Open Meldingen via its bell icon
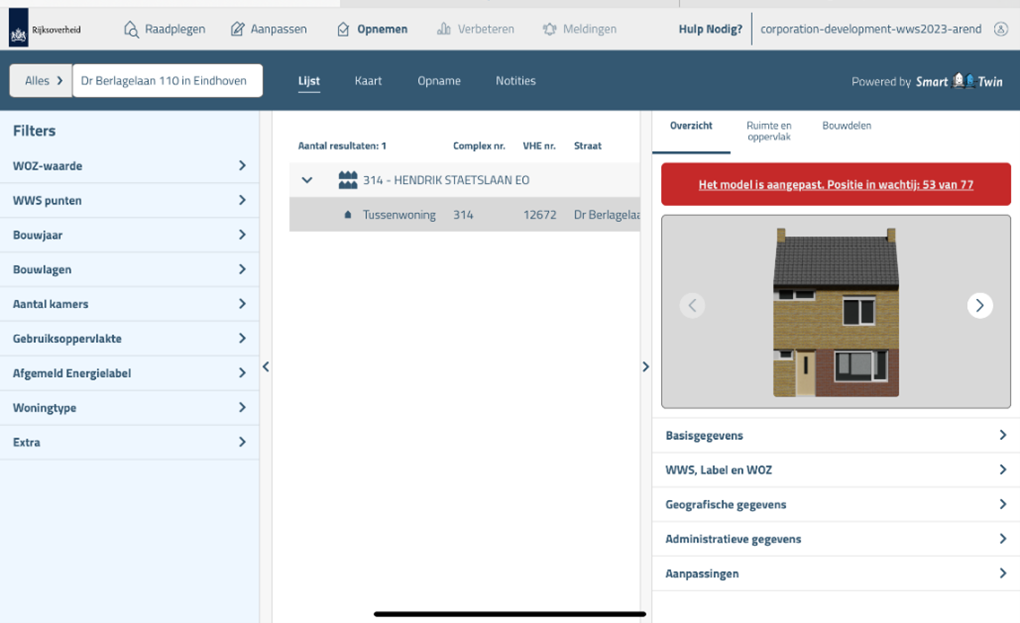 click(549, 30)
